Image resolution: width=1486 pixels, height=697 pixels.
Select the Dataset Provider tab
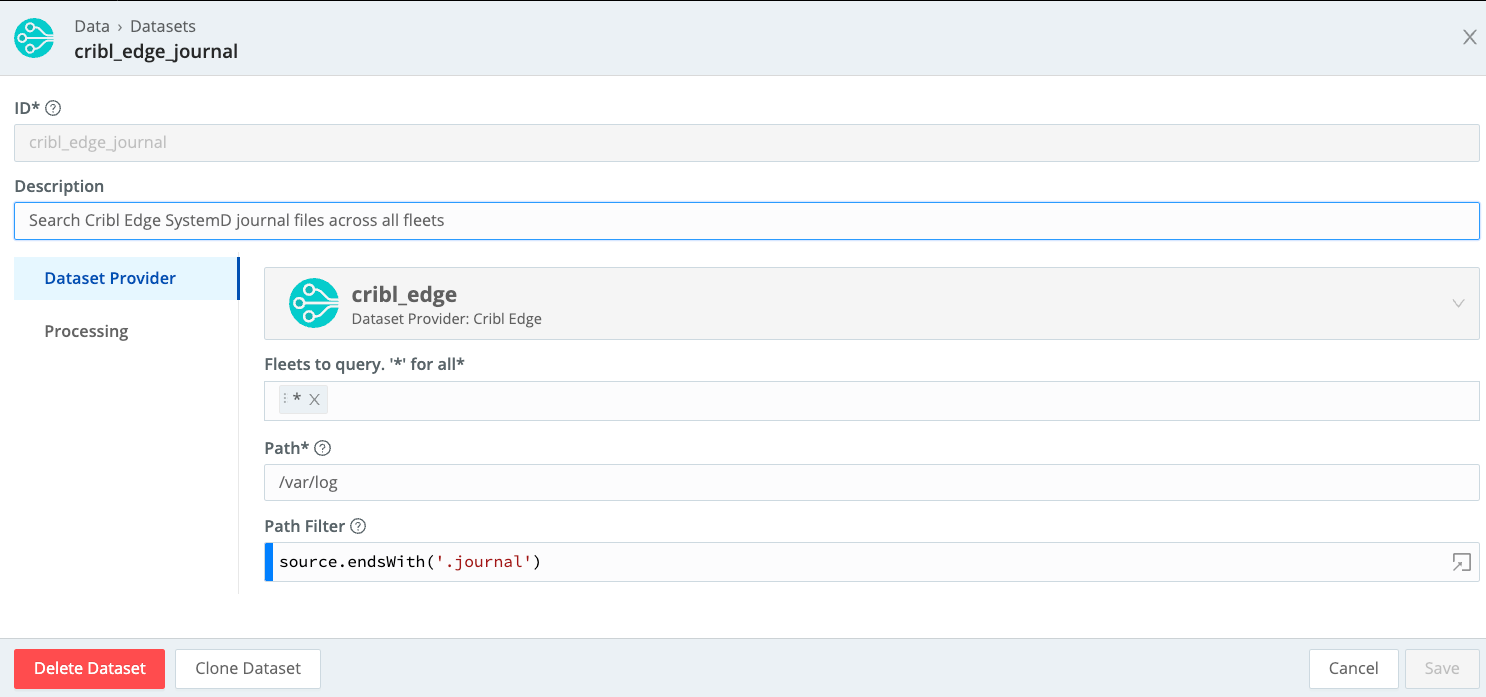point(110,278)
